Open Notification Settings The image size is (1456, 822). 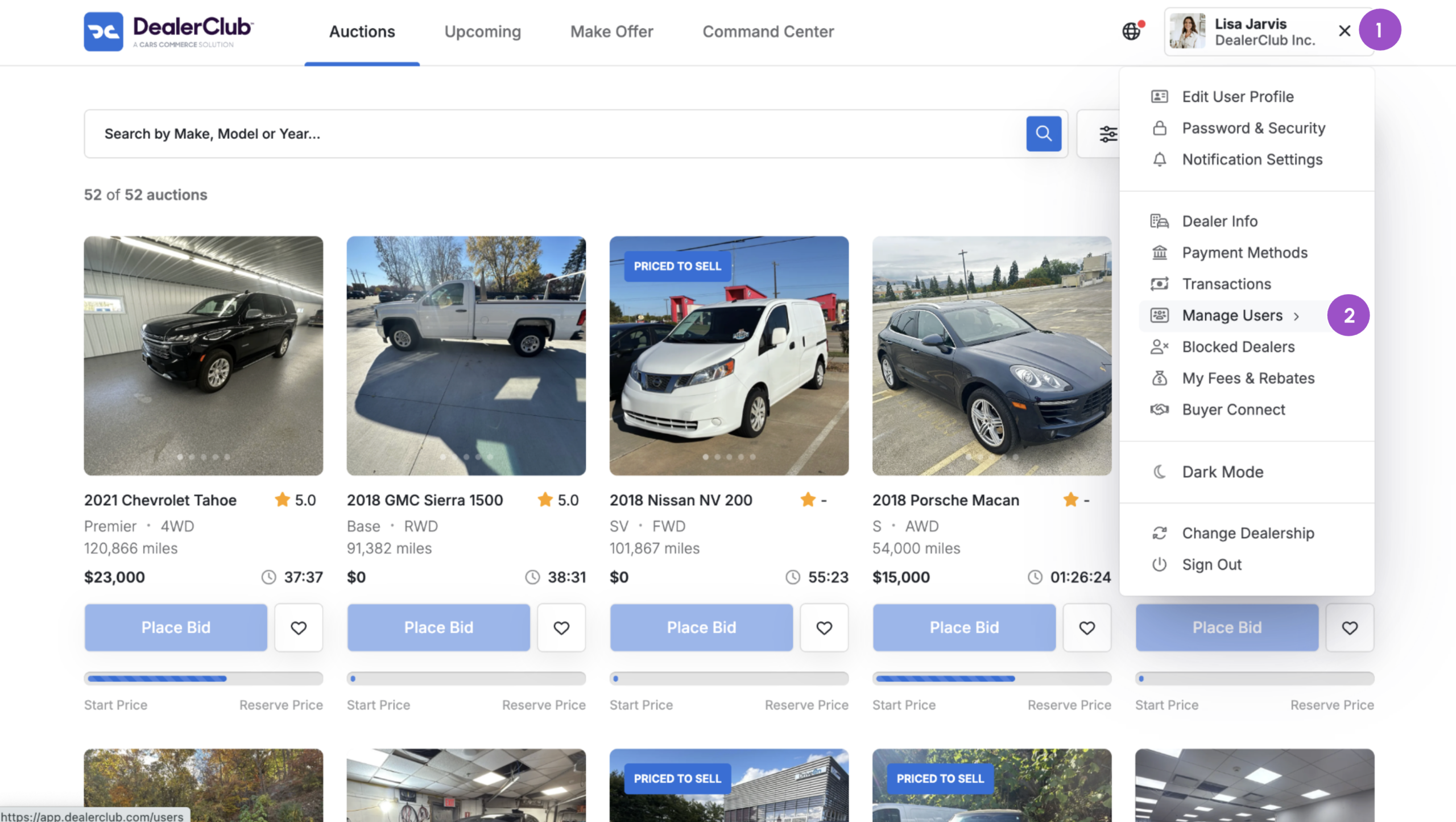(1252, 159)
